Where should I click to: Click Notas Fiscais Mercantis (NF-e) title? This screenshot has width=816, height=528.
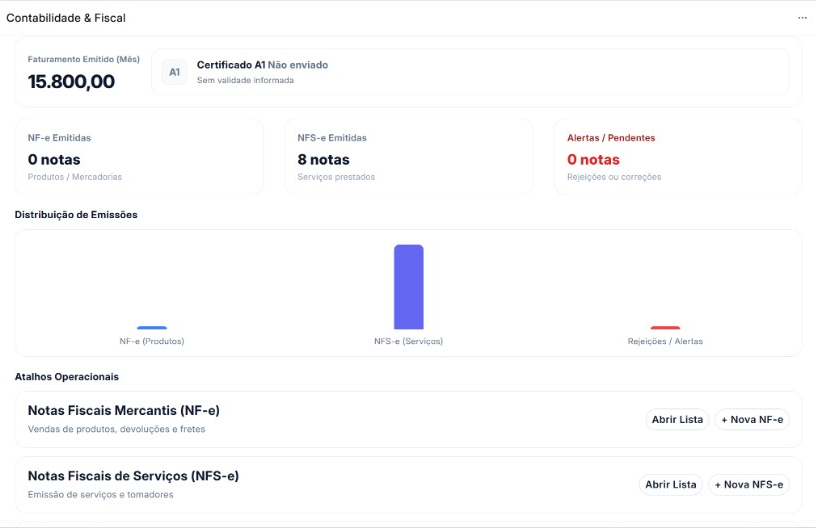[124, 410]
